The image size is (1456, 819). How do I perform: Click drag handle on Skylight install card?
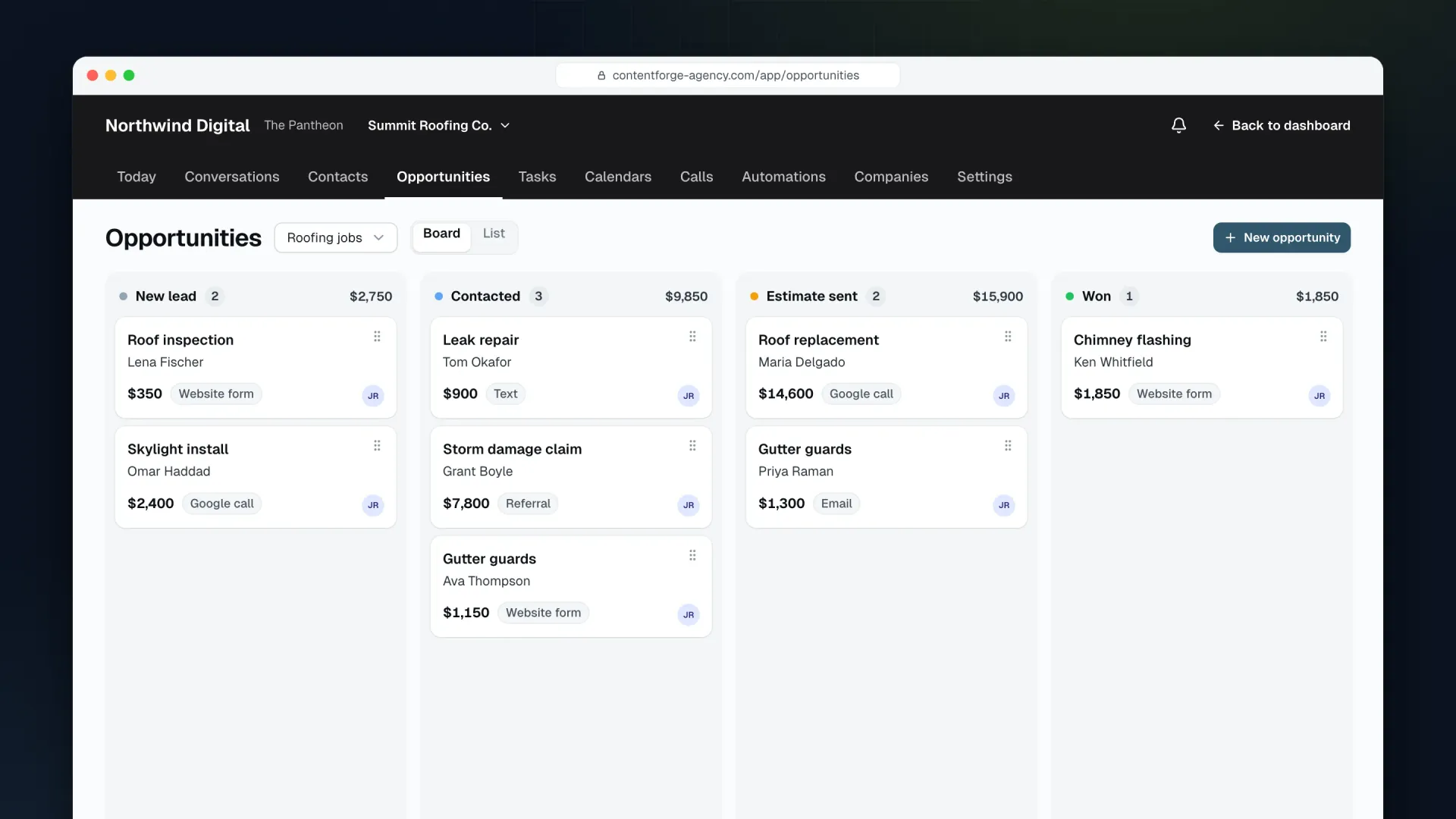tap(377, 446)
